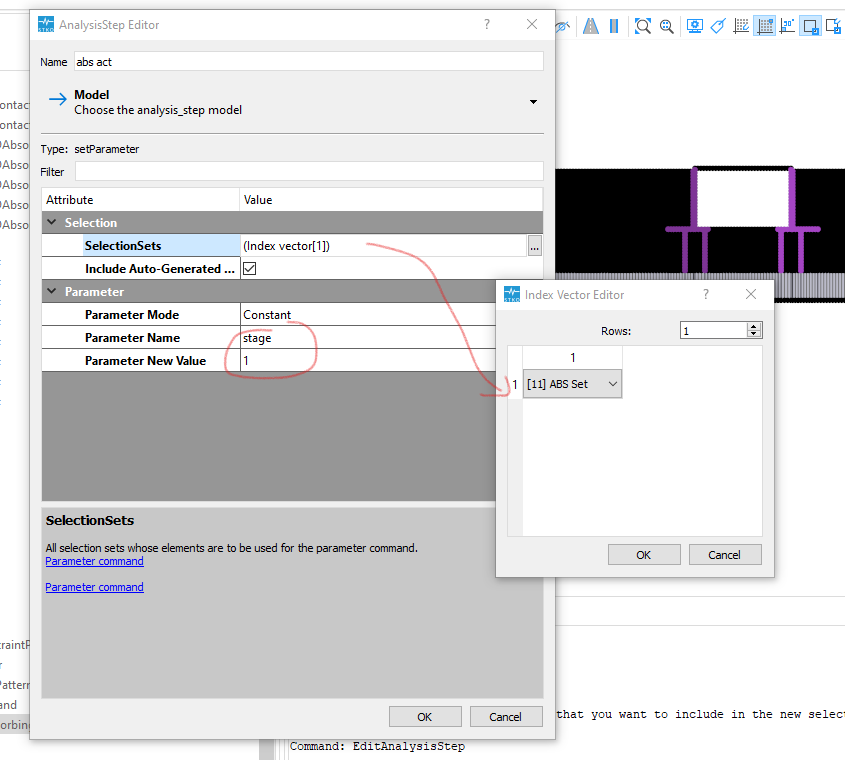Select the Parameter Name attribute label

point(133,338)
